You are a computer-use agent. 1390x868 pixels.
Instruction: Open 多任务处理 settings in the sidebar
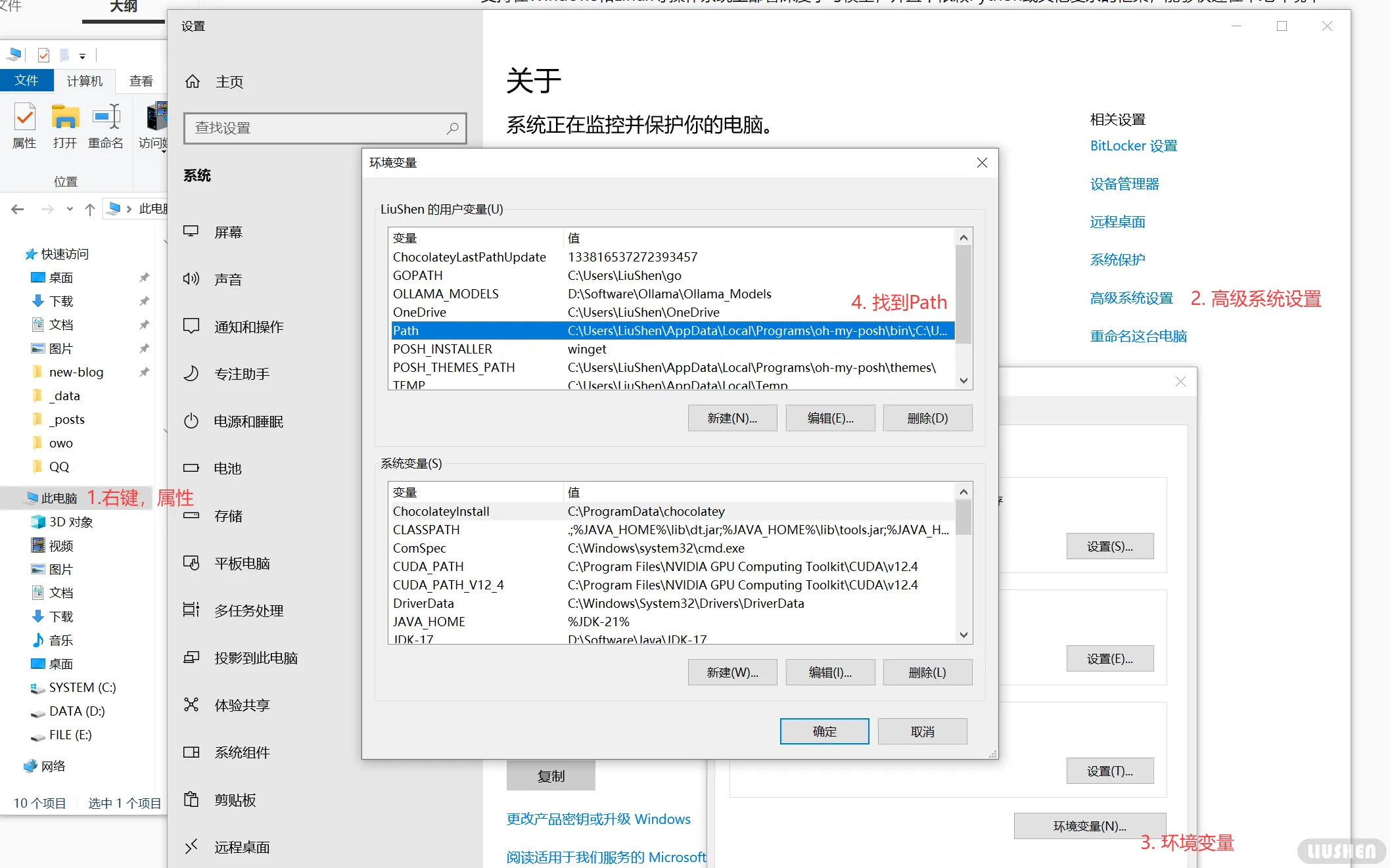click(x=248, y=610)
